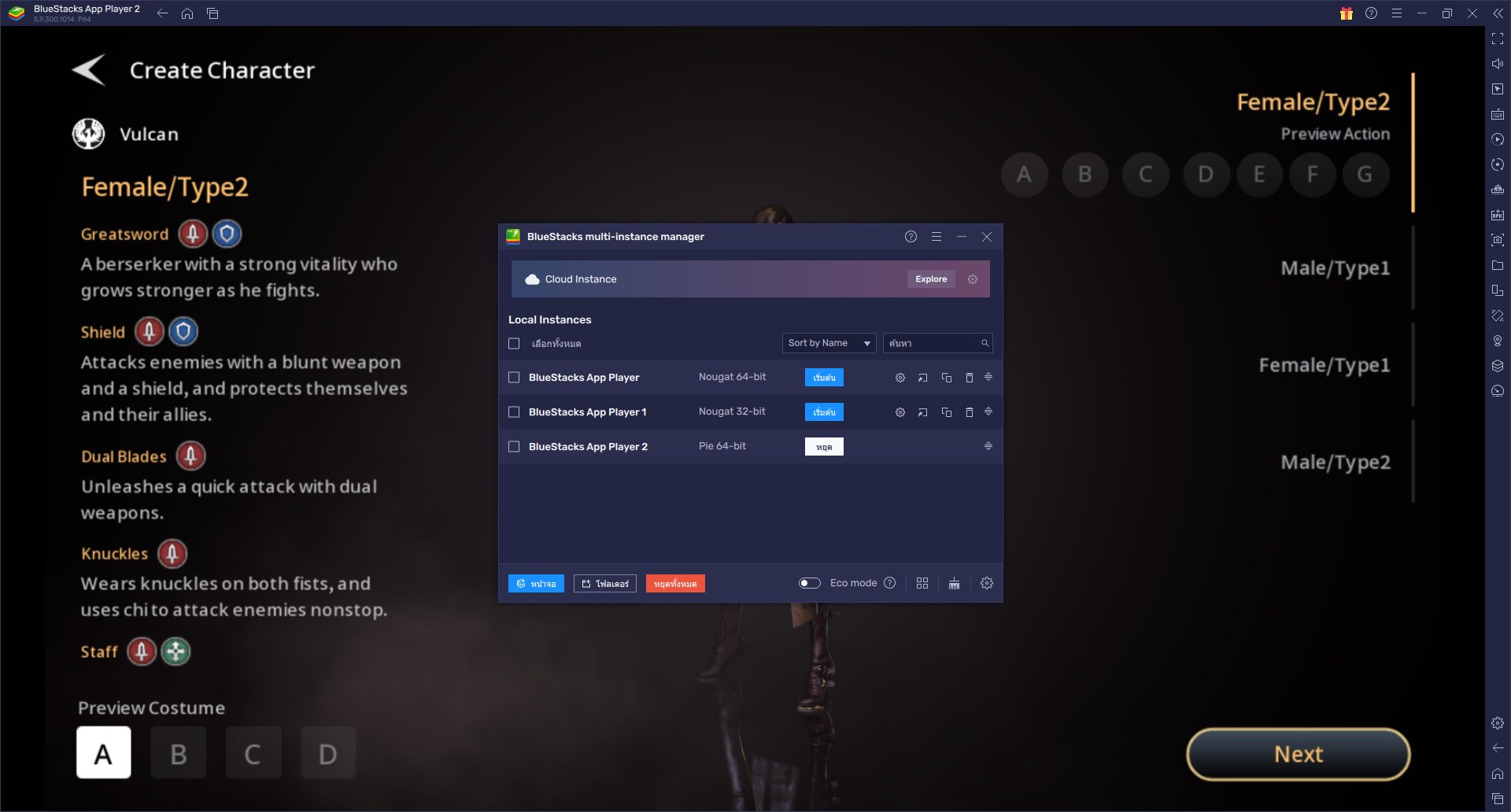This screenshot has height=812, width=1511.
Task: Open Cloud Instance settings gear
Action: click(x=973, y=279)
